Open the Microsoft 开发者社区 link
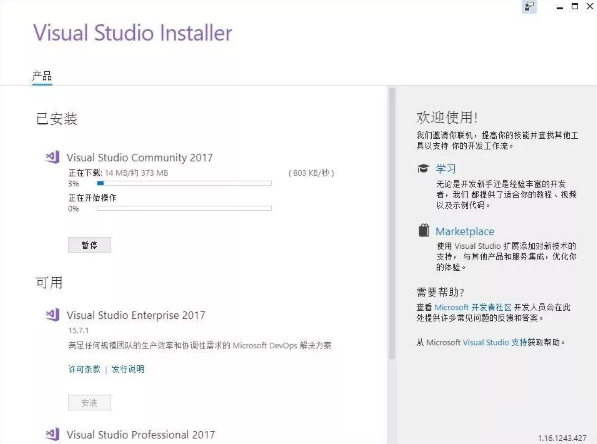This screenshot has width=597, height=444. tap(473, 307)
